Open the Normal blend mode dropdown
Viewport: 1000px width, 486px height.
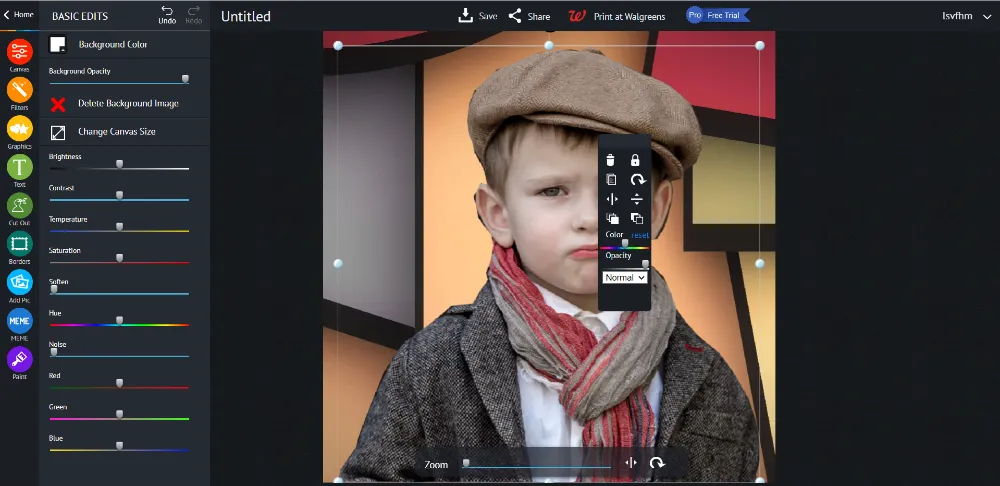coord(625,277)
